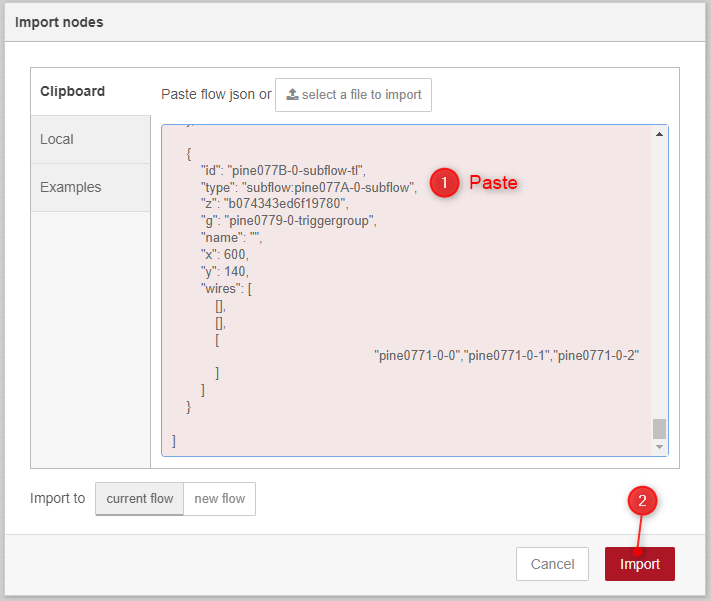This screenshot has height=601, width=711.
Task: Click the "wires" line in the JSON text
Action: pos(226,288)
